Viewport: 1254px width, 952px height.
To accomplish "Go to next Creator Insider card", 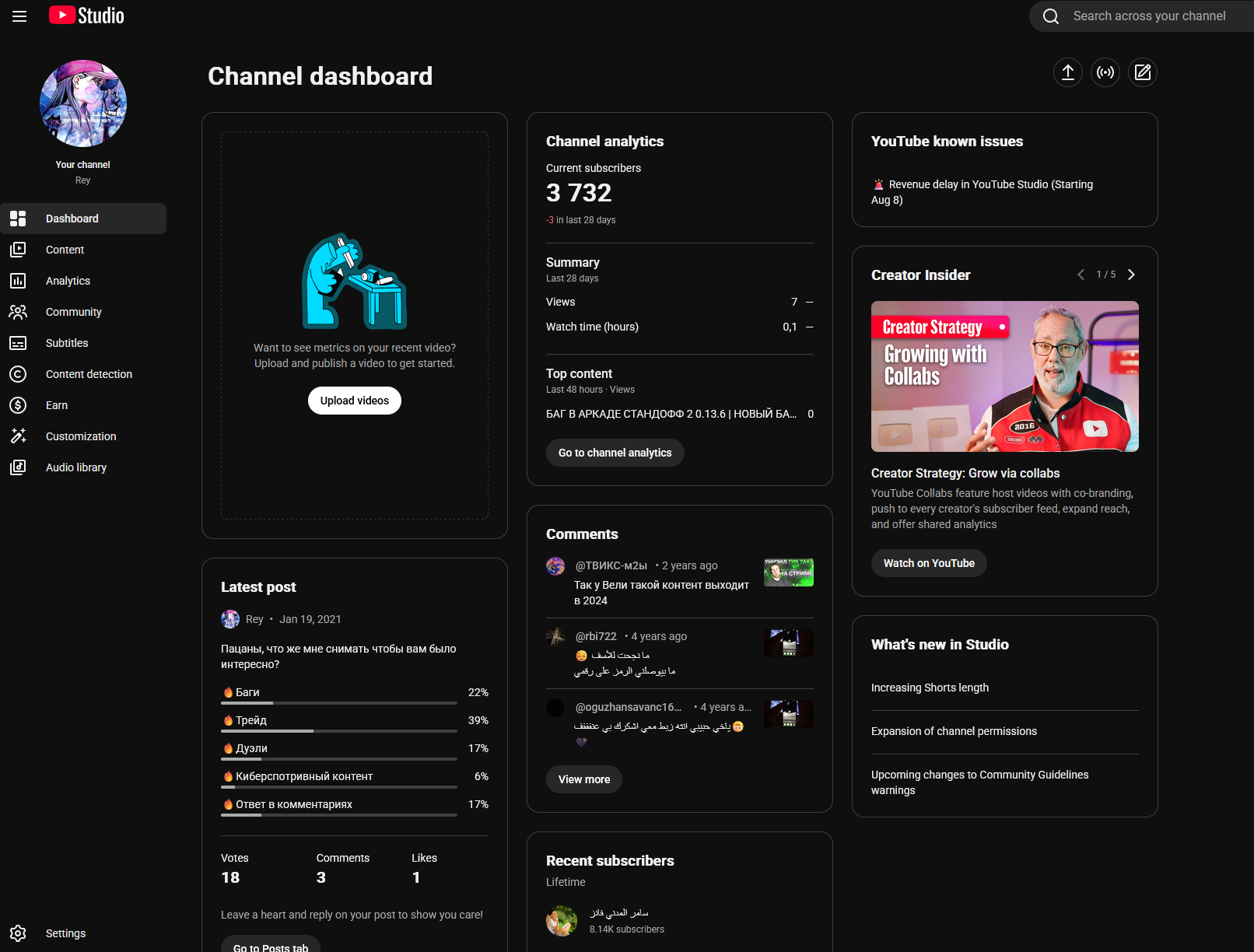I will click(1131, 275).
